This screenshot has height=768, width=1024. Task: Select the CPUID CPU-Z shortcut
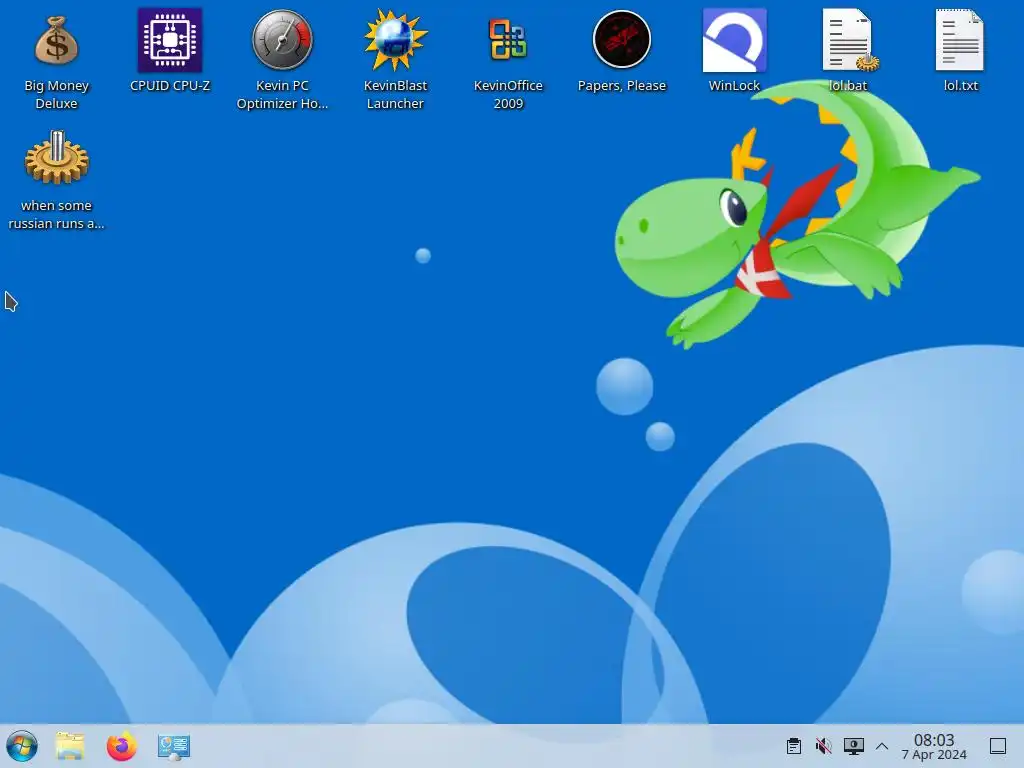[170, 40]
